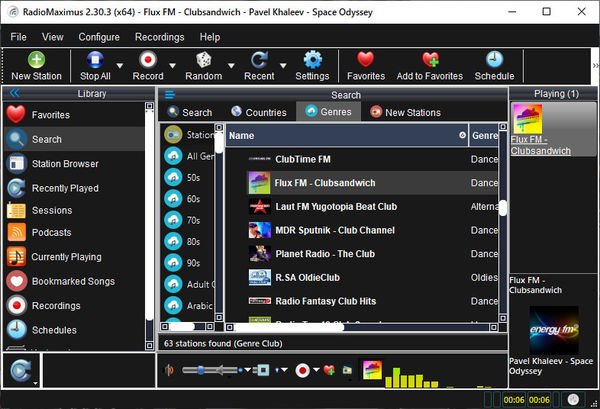Open Recently Played in Library
The image size is (600, 409).
pos(74,188)
